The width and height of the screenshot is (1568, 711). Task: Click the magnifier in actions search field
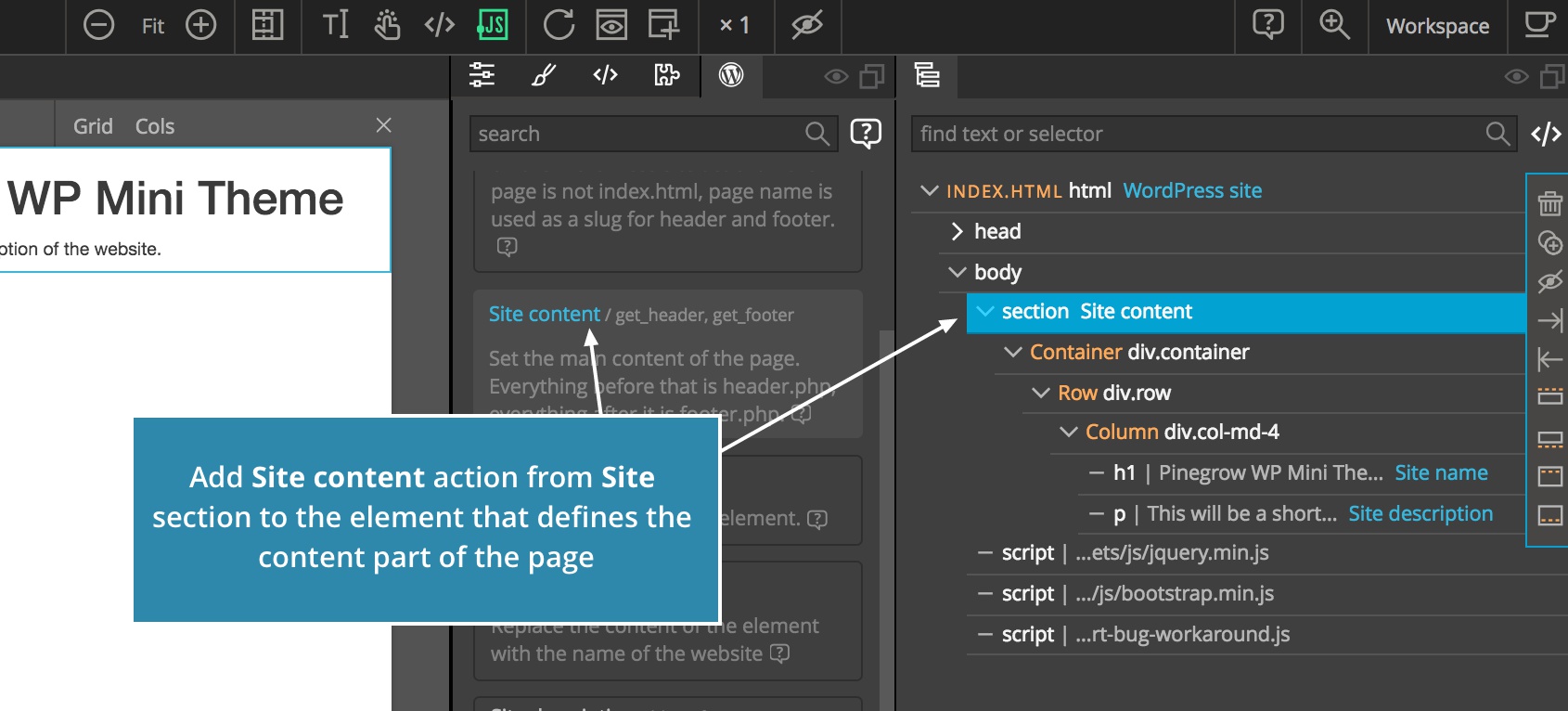pyautogui.click(x=817, y=134)
